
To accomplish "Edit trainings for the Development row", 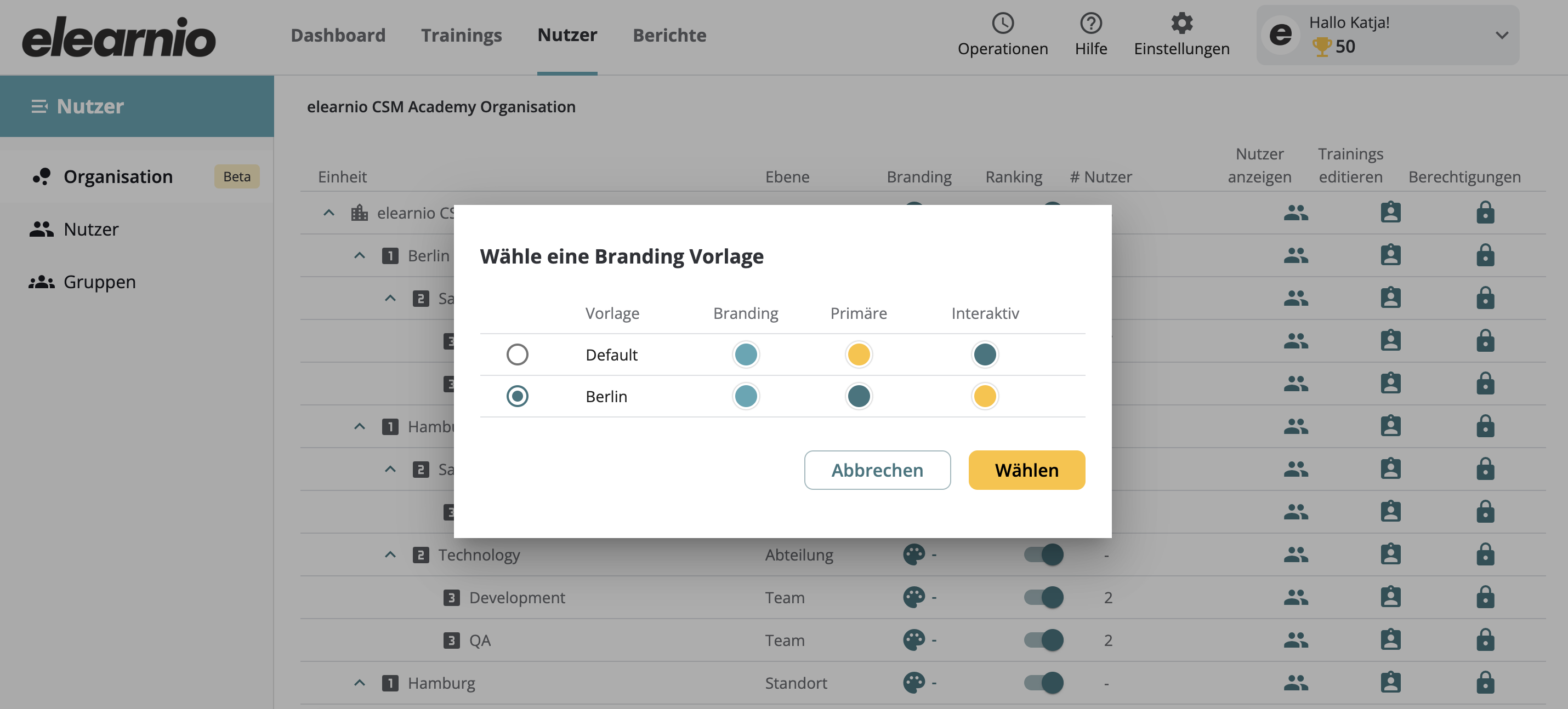I will coord(1390,597).
